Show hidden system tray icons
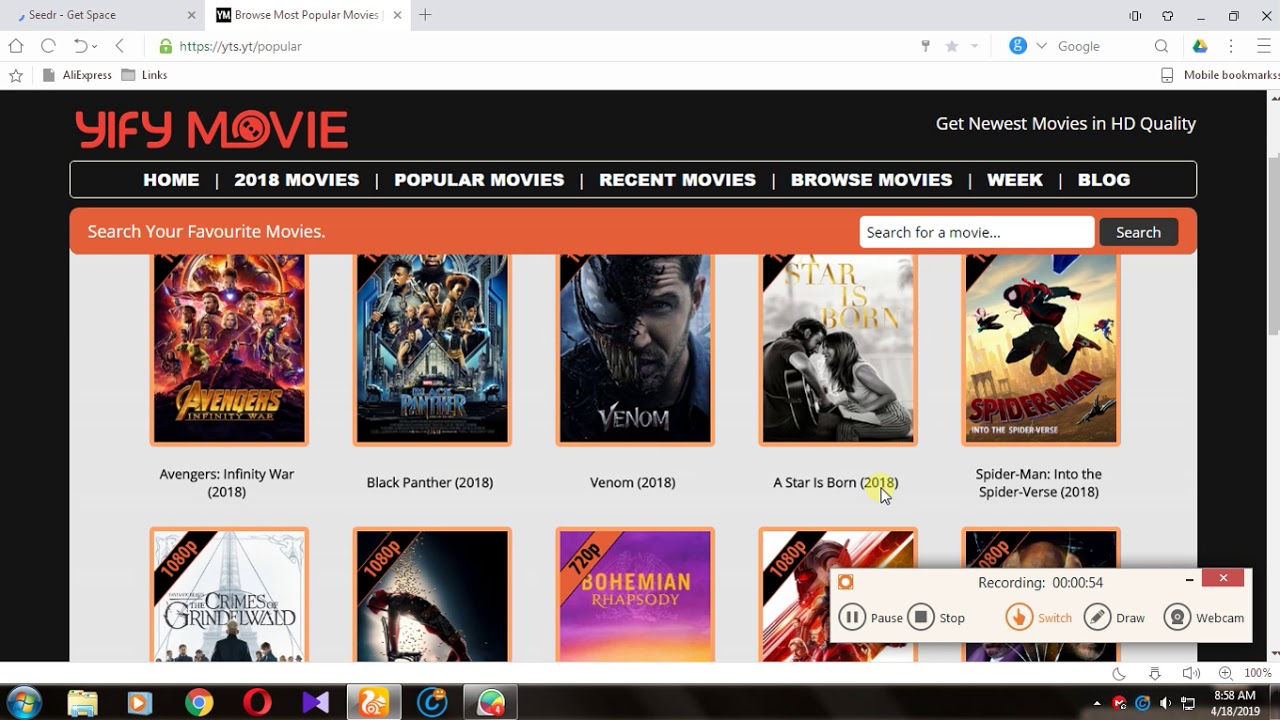The image size is (1280, 720). tap(1097, 703)
